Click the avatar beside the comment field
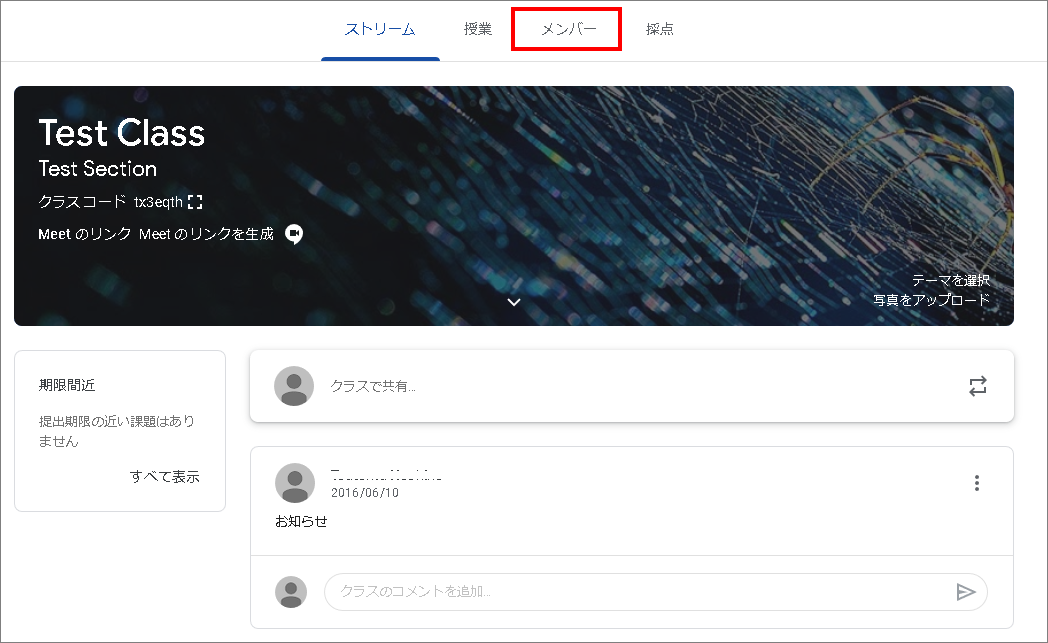 tap(291, 592)
